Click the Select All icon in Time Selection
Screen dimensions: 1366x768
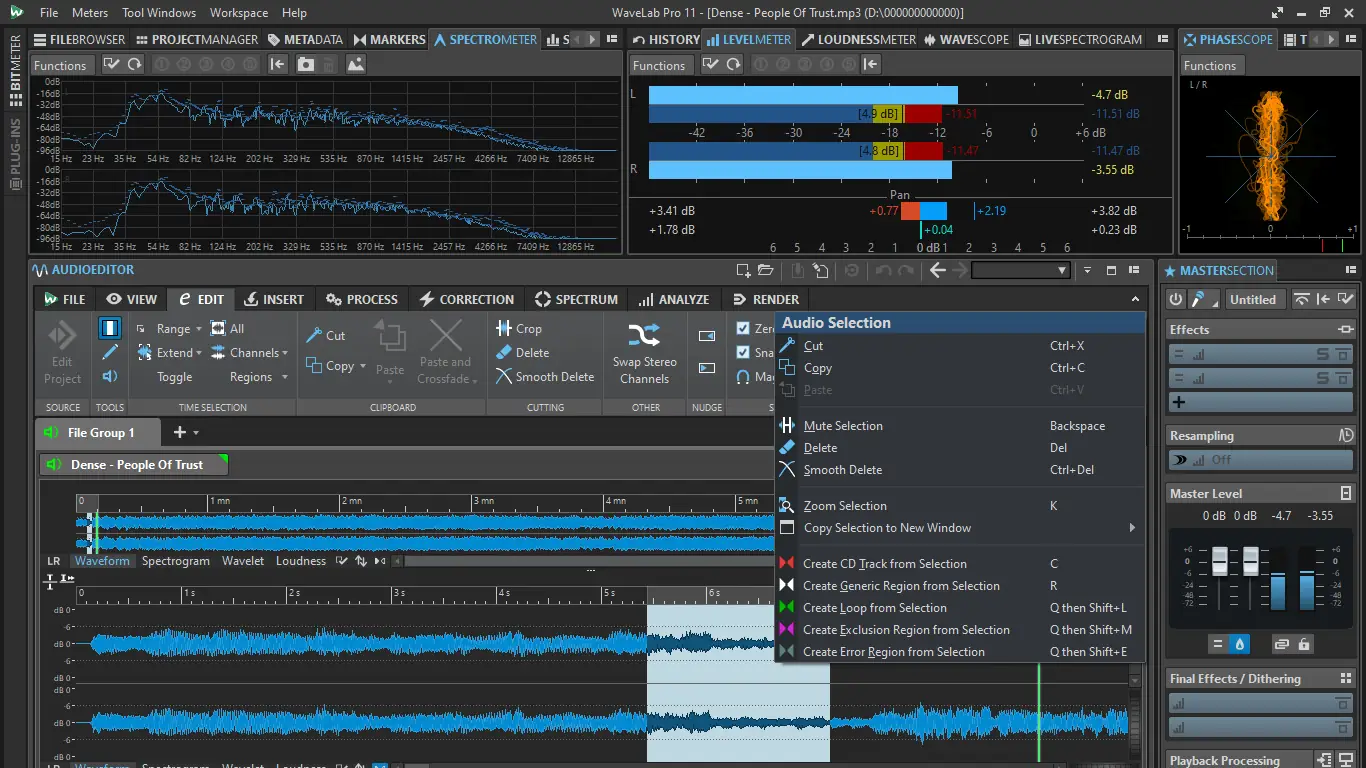point(219,328)
